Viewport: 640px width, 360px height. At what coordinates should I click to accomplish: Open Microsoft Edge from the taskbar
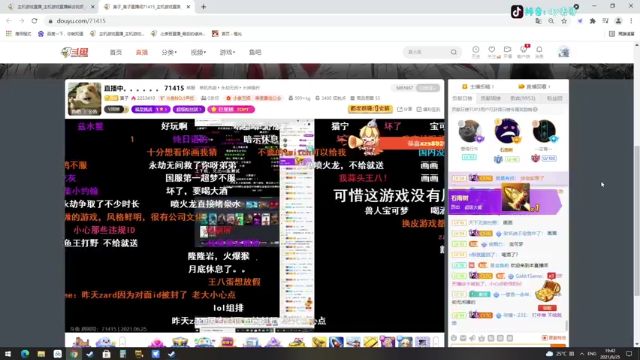point(25,354)
